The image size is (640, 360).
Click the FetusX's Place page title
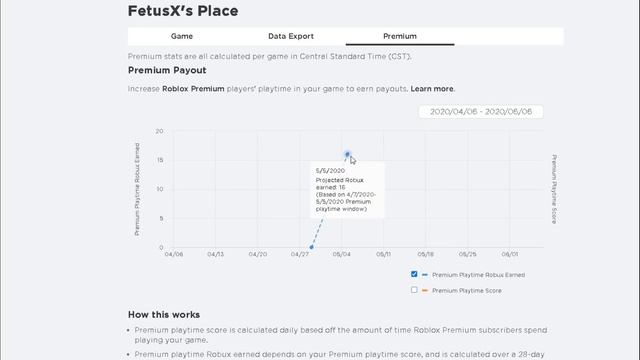click(183, 11)
